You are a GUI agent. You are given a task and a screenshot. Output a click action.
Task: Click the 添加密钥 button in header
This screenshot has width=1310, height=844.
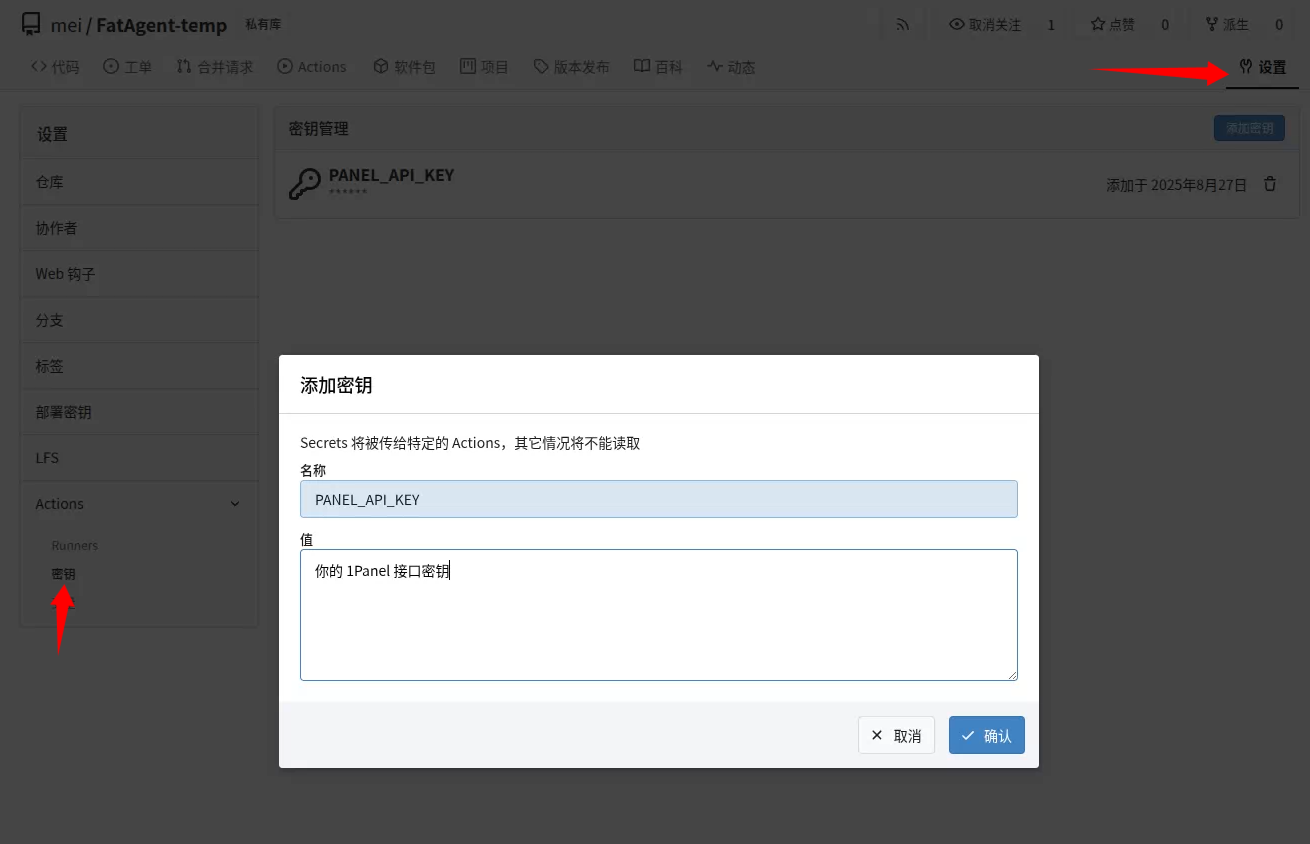tap(1249, 128)
